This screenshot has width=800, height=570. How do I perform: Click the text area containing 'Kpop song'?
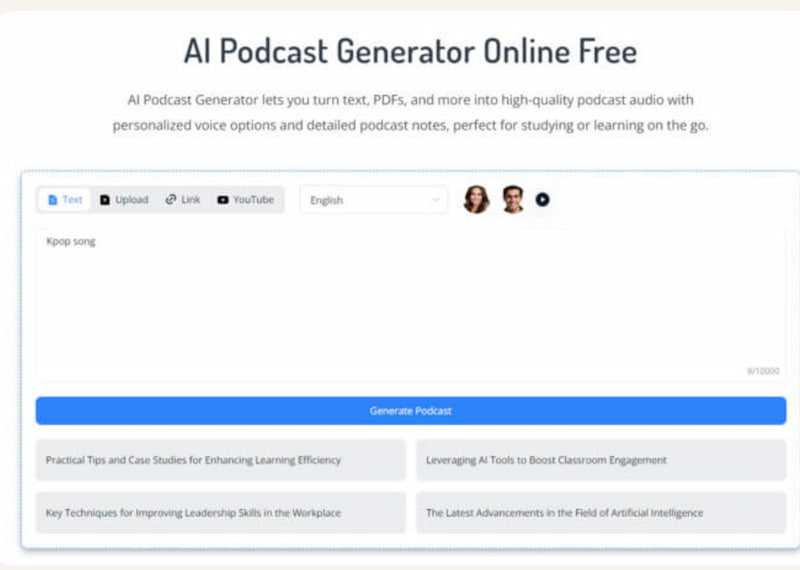tap(411, 305)
